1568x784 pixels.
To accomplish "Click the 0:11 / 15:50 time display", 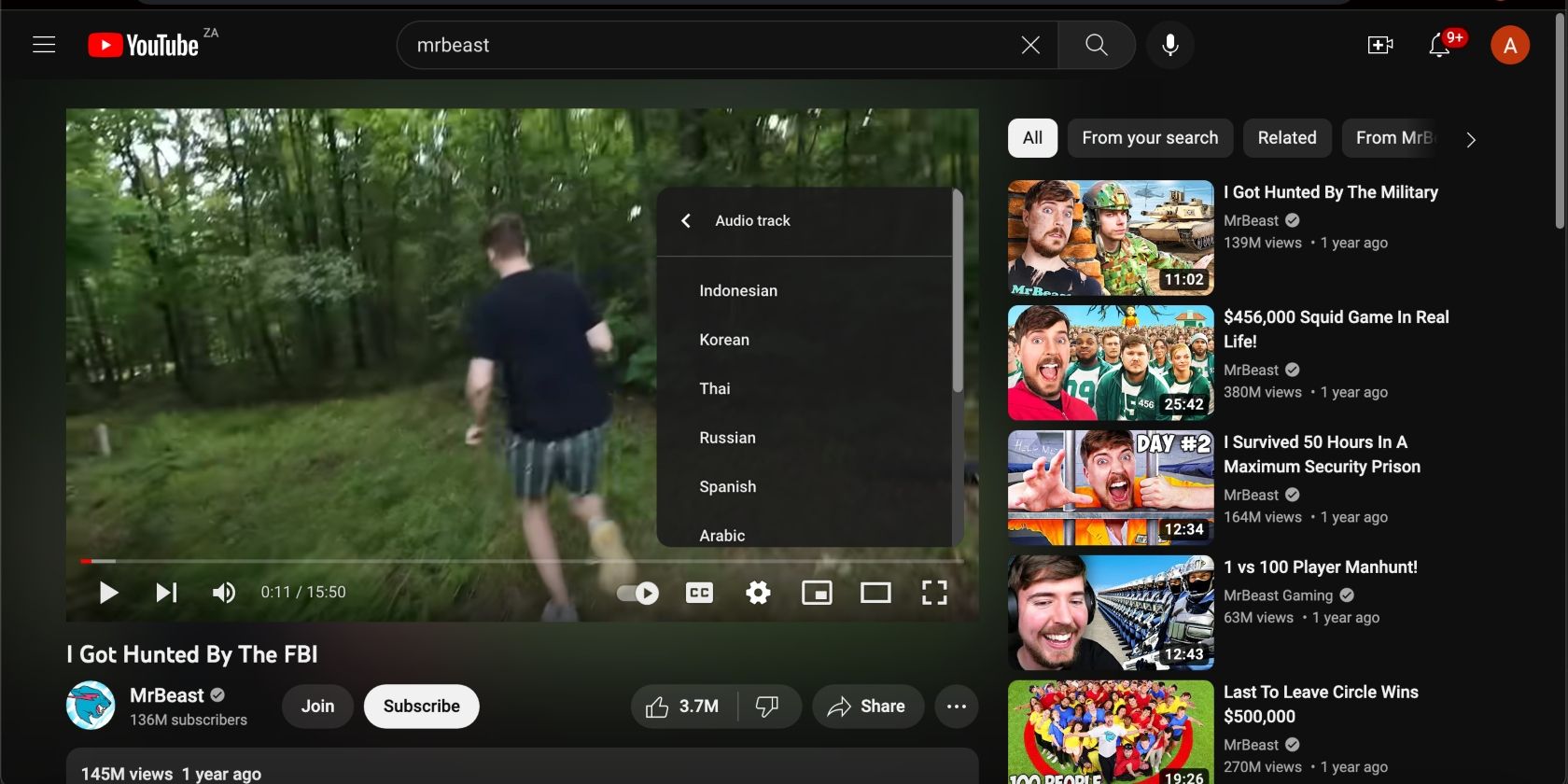I will click(x=303, y=593).
